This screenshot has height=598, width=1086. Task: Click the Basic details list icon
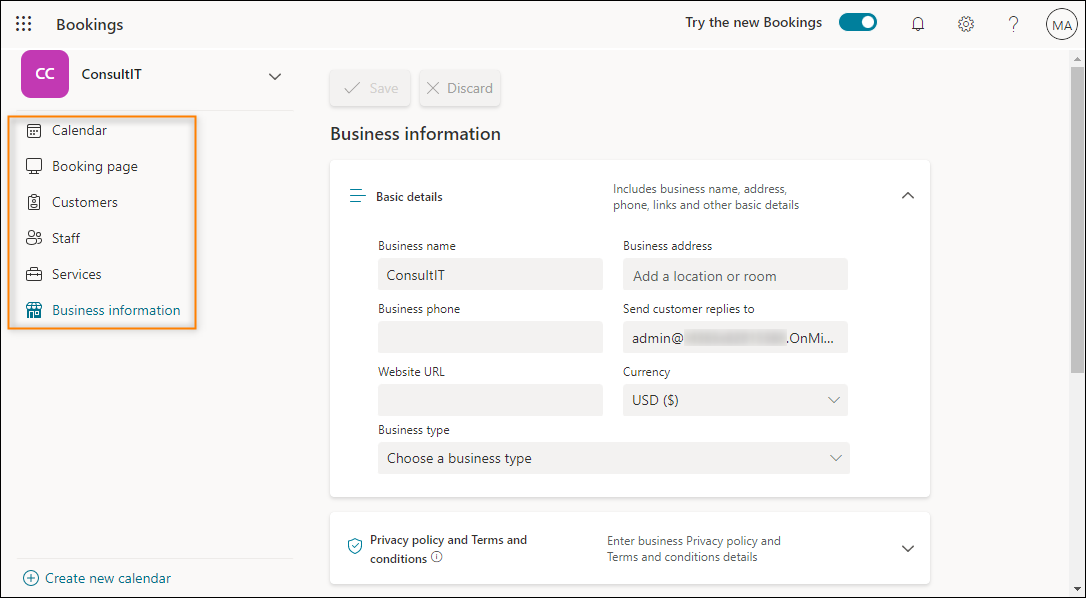click(357, 196)
